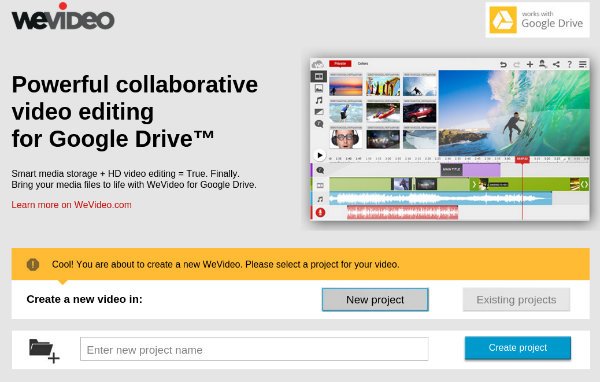Image resolution: width=600 pixels, height=382 pixels.
Task: Click the WeVideo editor preview image
Action: pyautogui.click(x=450, y=139)
